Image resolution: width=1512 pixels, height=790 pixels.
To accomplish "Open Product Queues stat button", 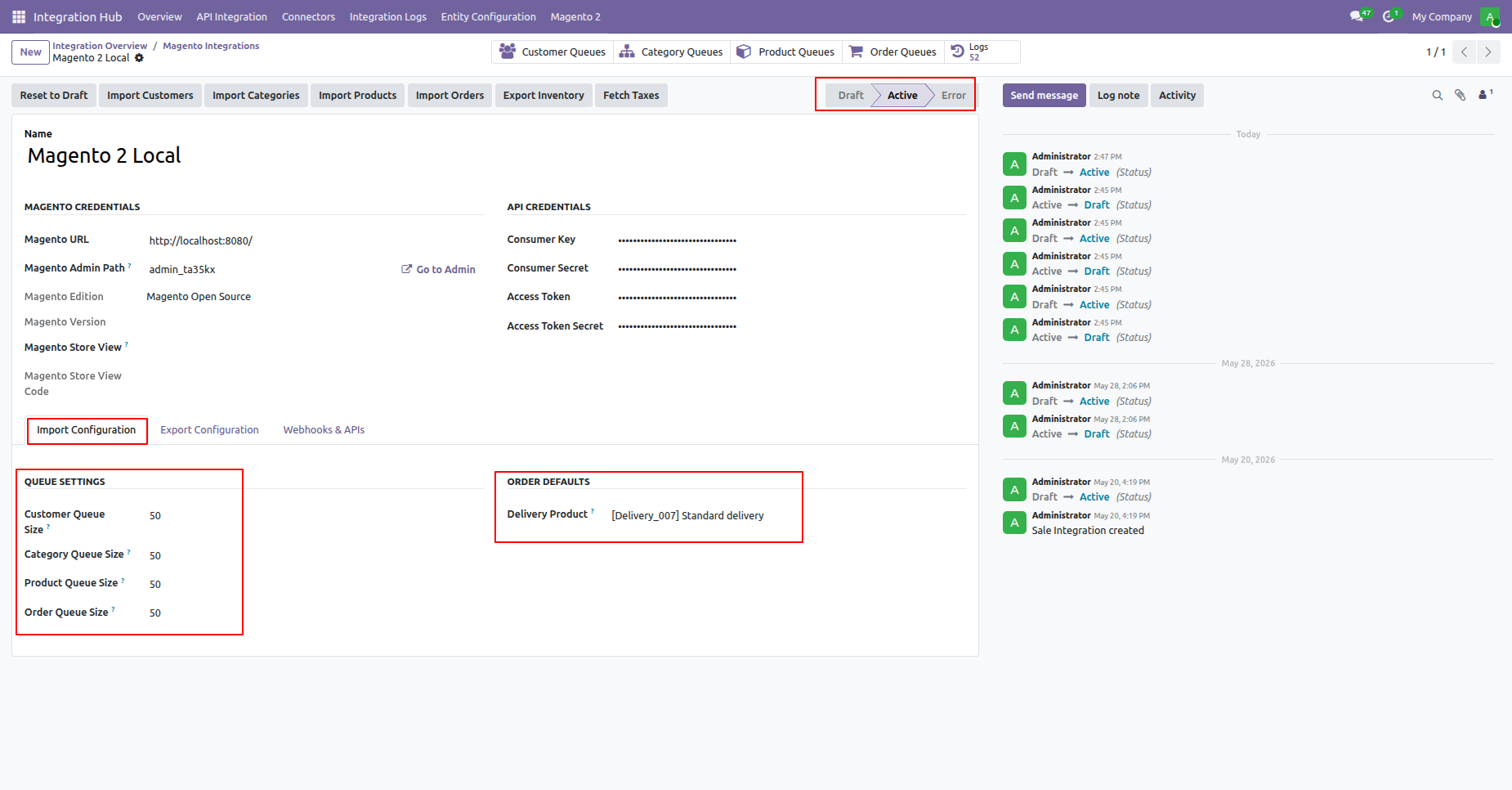I will 786,52.
